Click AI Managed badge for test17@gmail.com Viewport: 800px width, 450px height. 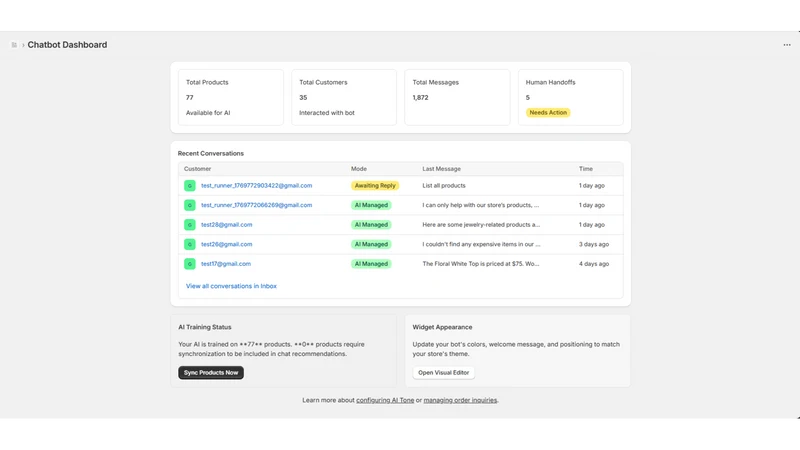pyautogui.click(x=371, y=264)
